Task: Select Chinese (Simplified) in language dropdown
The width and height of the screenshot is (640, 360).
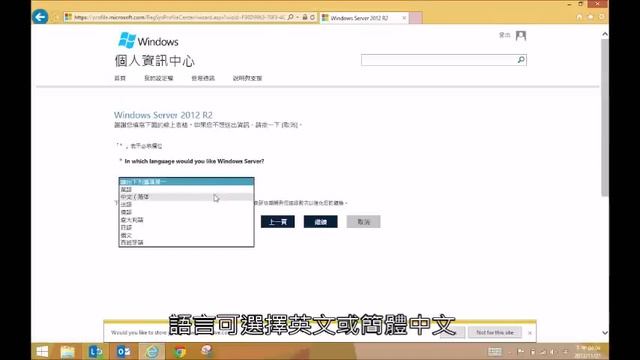Action: pyautogui.click(x=187, y=197)
